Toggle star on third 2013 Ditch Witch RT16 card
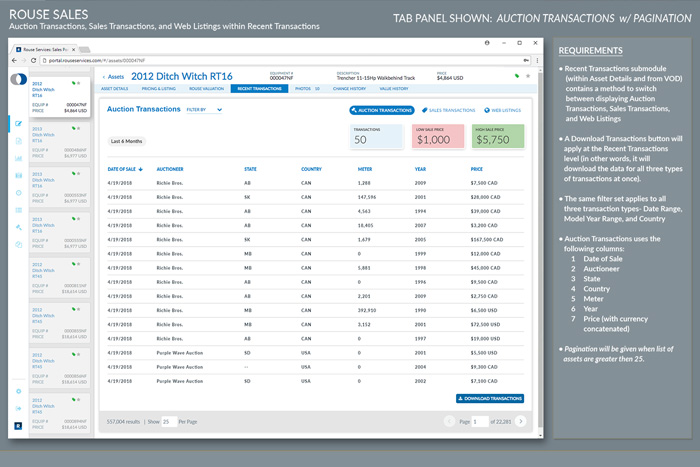 pos(79,219)
